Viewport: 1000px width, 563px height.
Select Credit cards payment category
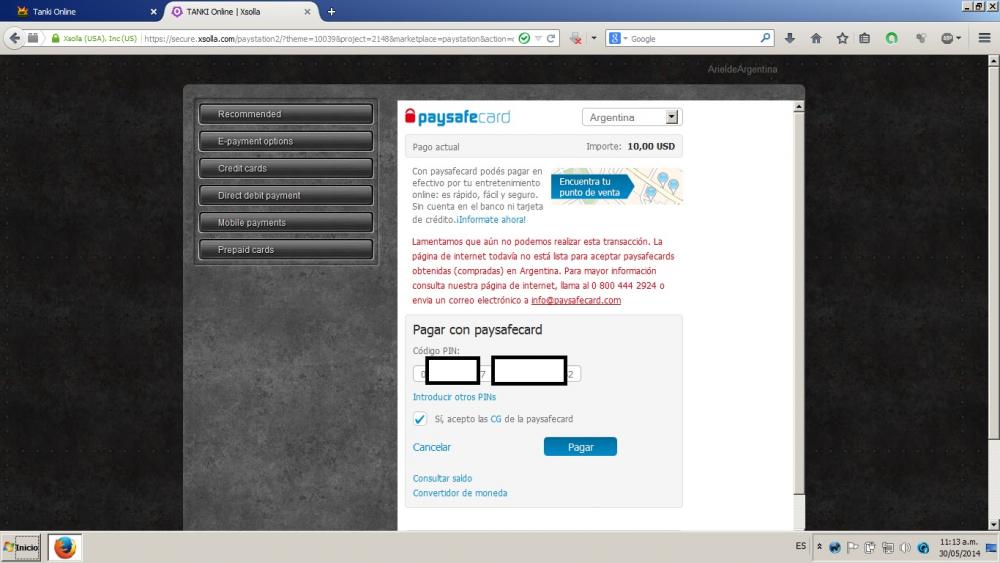tap(285, 168)
